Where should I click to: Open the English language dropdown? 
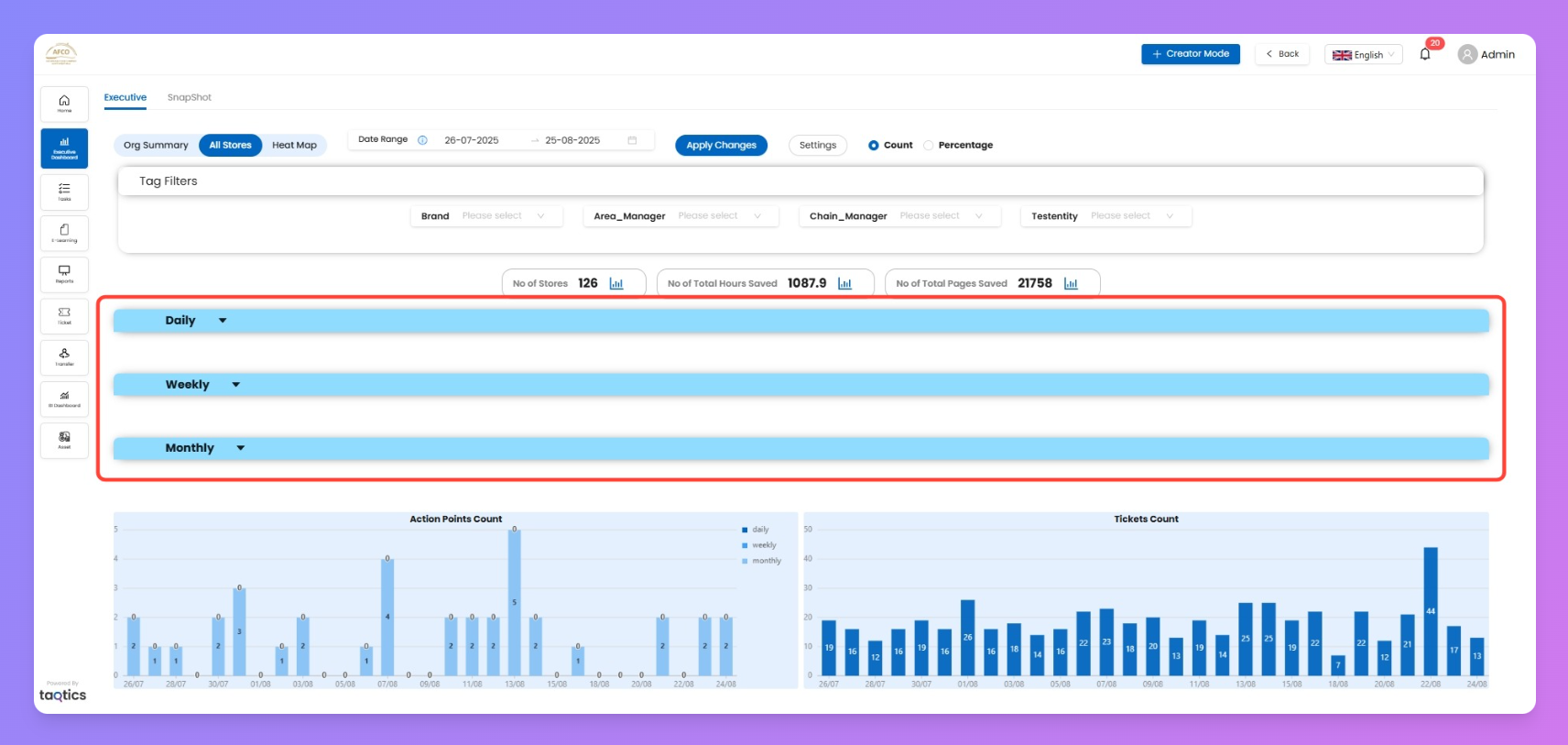coord(1363,55)
